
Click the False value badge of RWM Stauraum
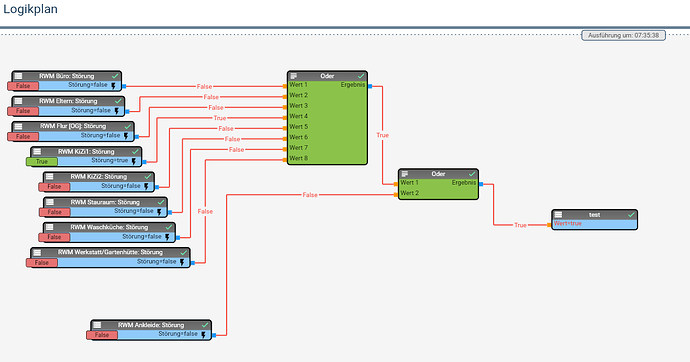[54, 212]
